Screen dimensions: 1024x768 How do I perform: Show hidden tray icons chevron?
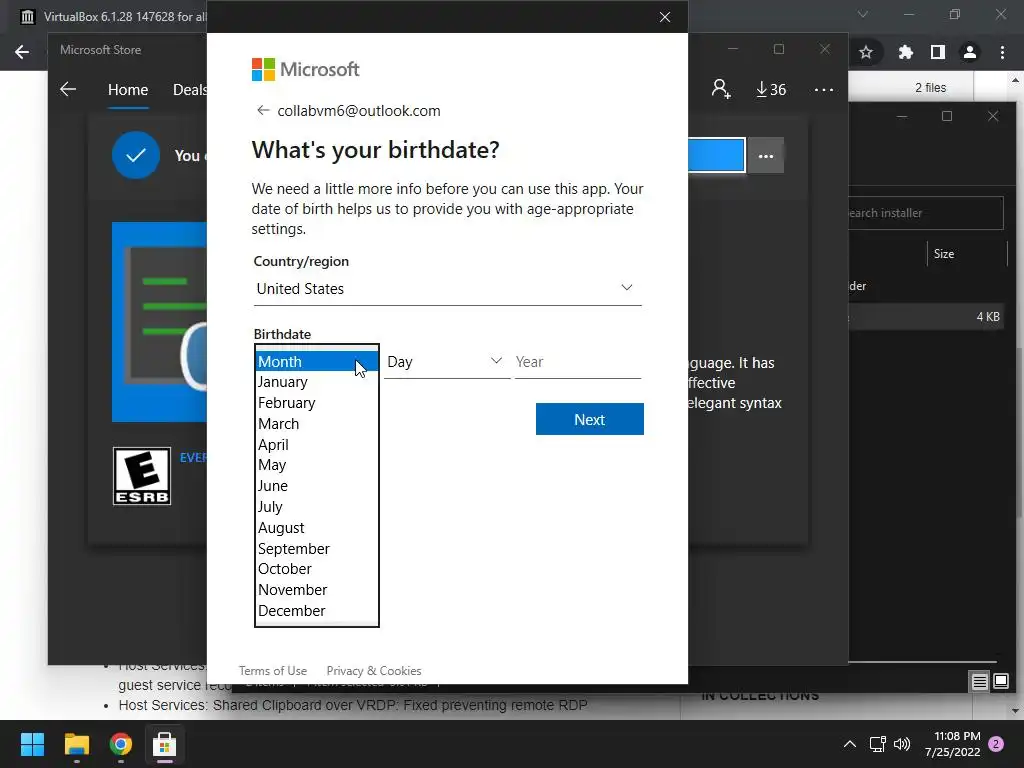point(850,744)
